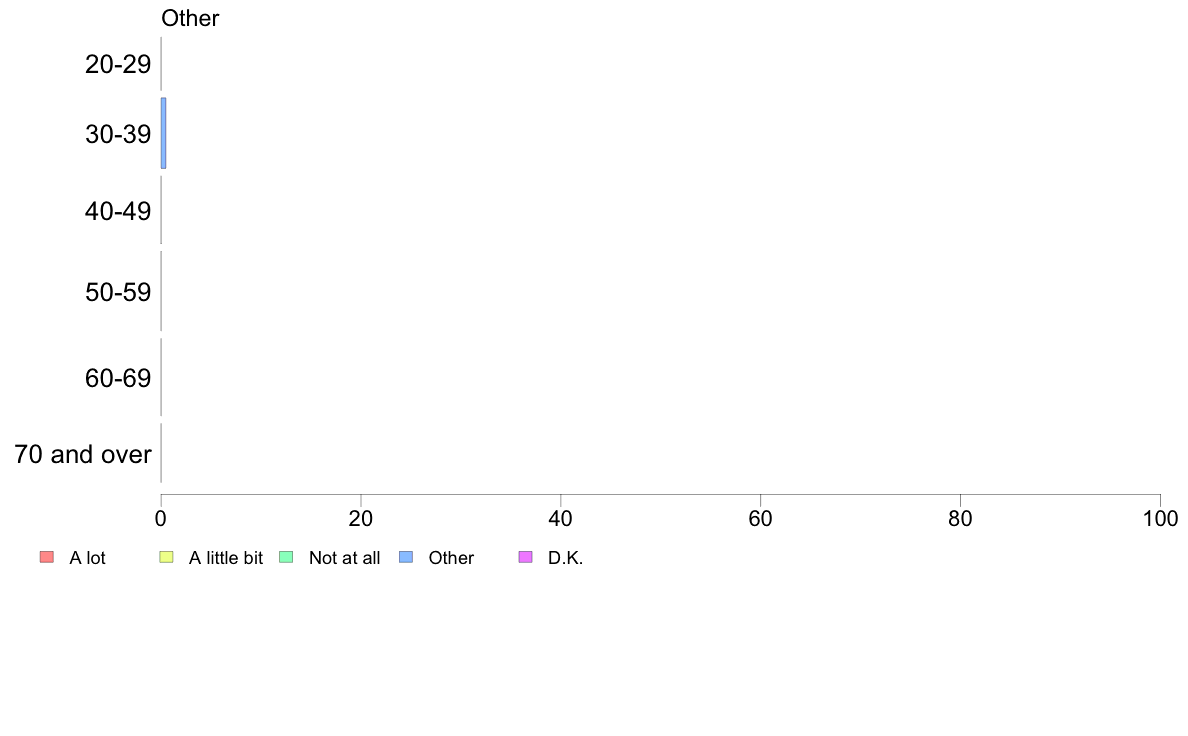Click the 'D.K.' legend text
The width and height of the screenshot is (1188, 736).
566,558
